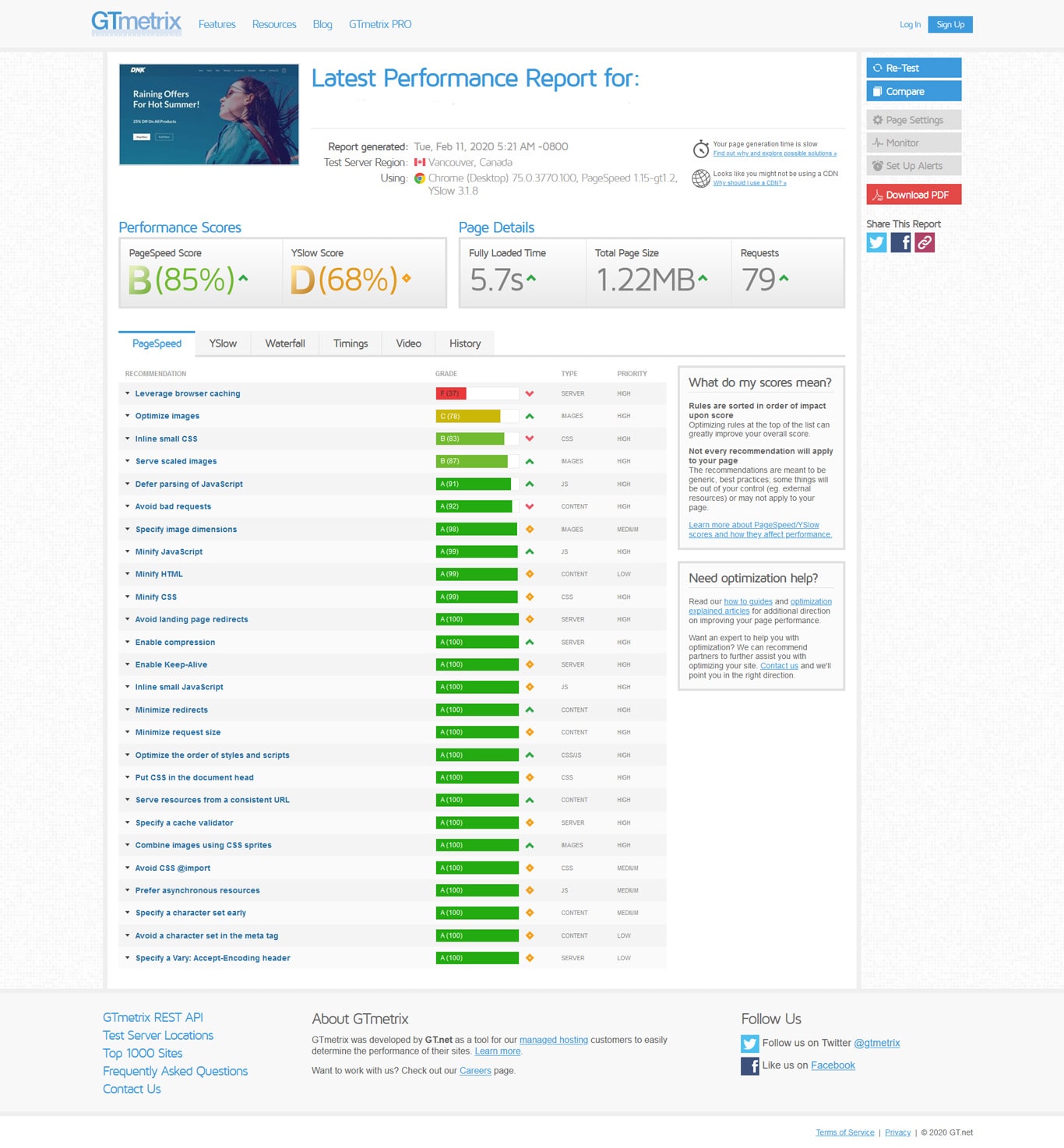Expand Inline small CSS recommendation
1064x1148 pixels.
166,438
